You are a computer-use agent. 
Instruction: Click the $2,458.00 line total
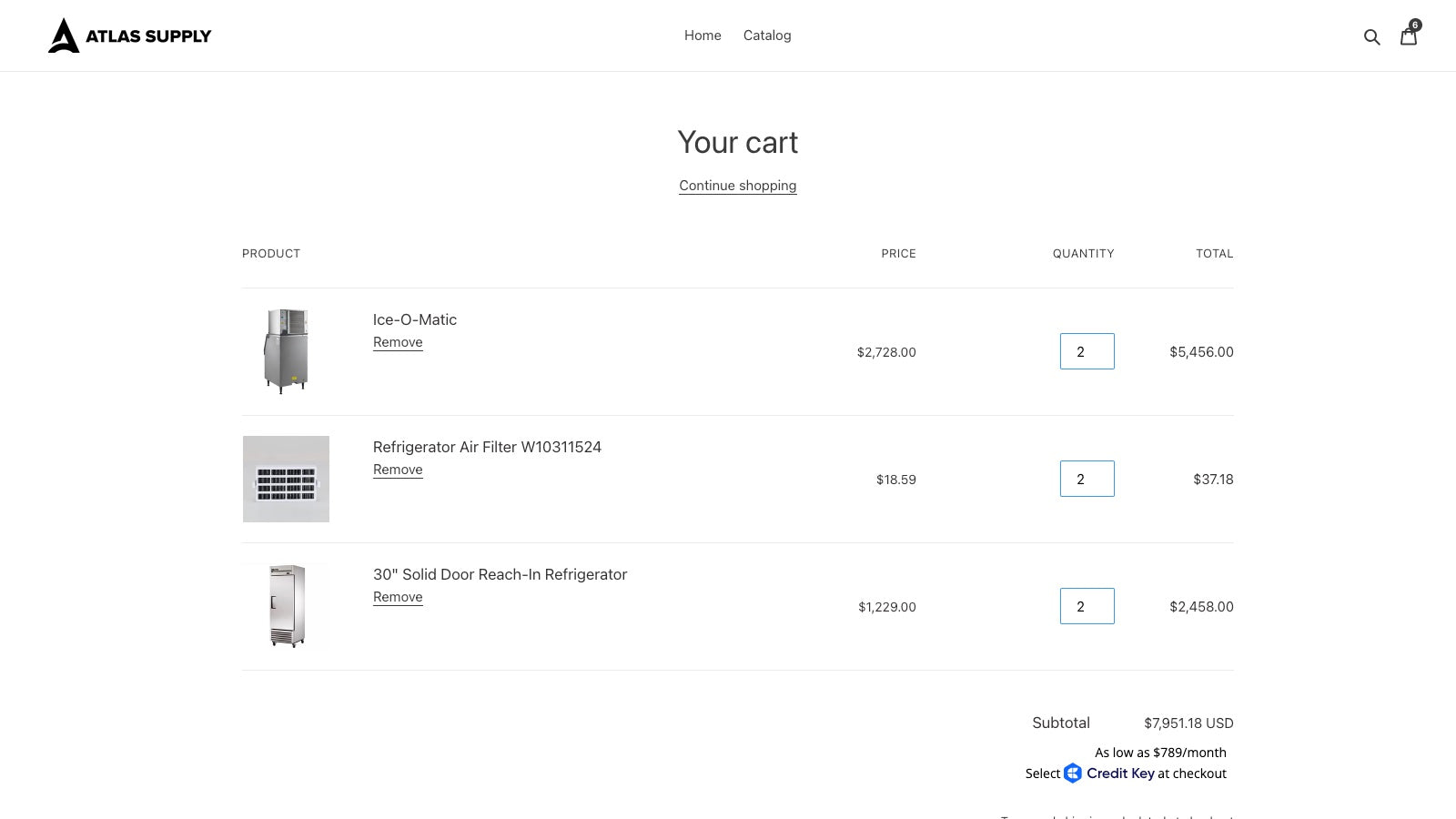point(1201,607)
